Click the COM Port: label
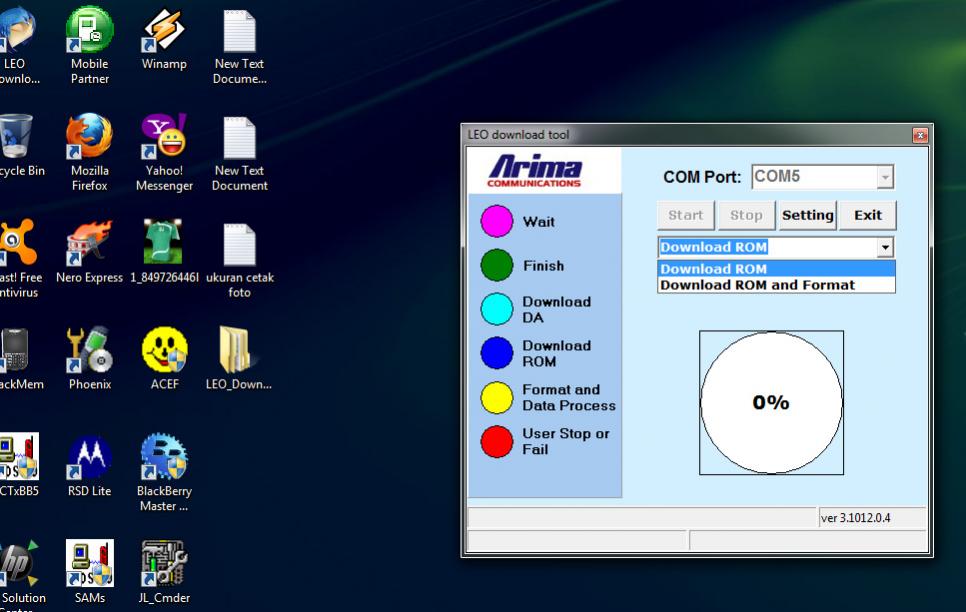Screen dimensions: 966x612 click(x=702, y=177)
